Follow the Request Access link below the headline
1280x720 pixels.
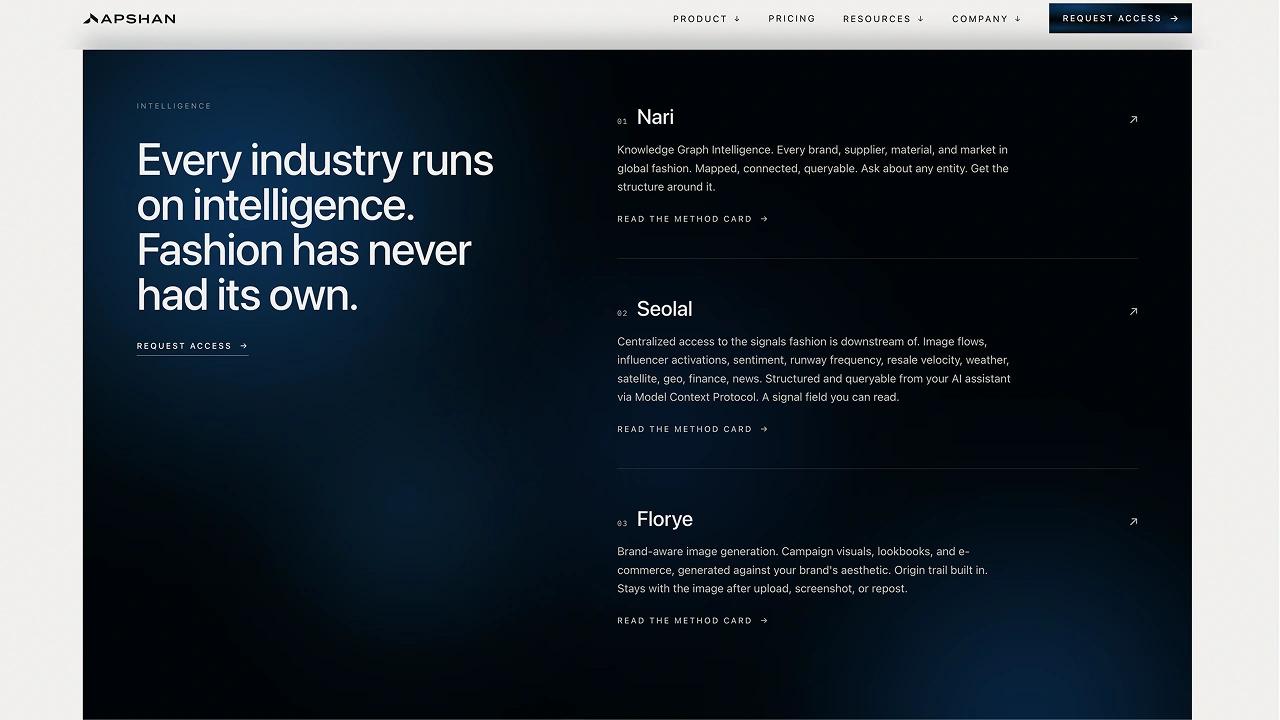(x=192, y=346)
